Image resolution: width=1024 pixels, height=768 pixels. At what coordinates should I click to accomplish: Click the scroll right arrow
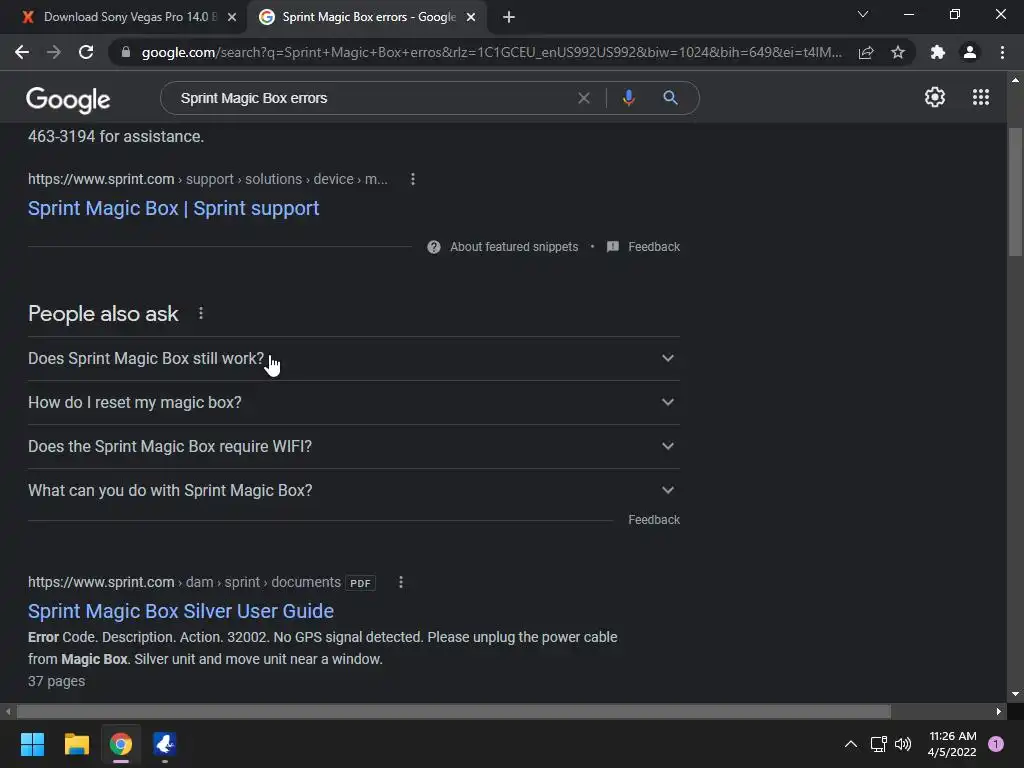(x=999, y=711)
